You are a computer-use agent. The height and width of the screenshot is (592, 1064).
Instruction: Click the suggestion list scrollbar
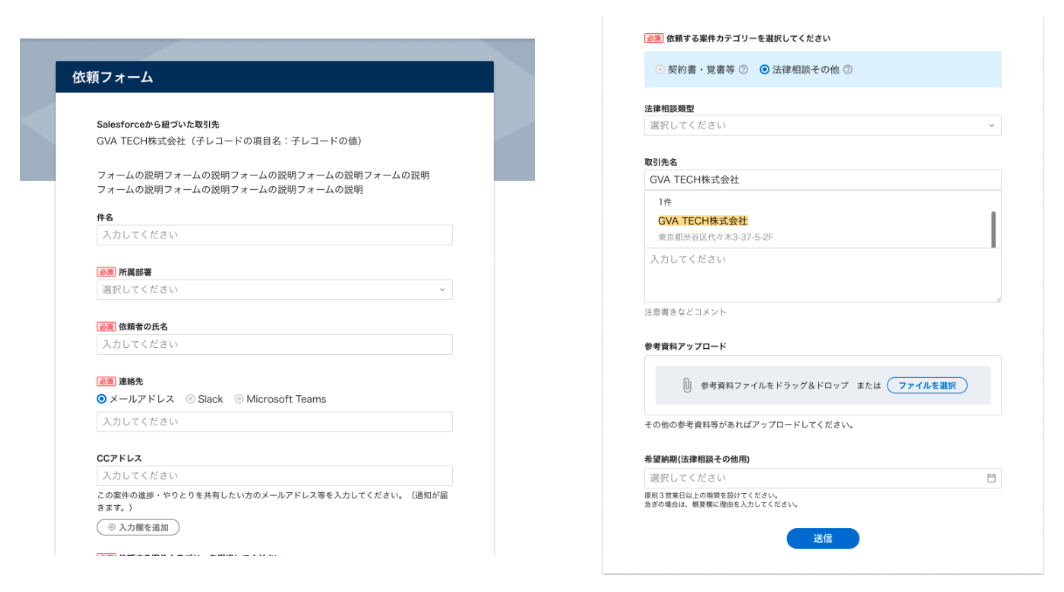pos(993,229)
